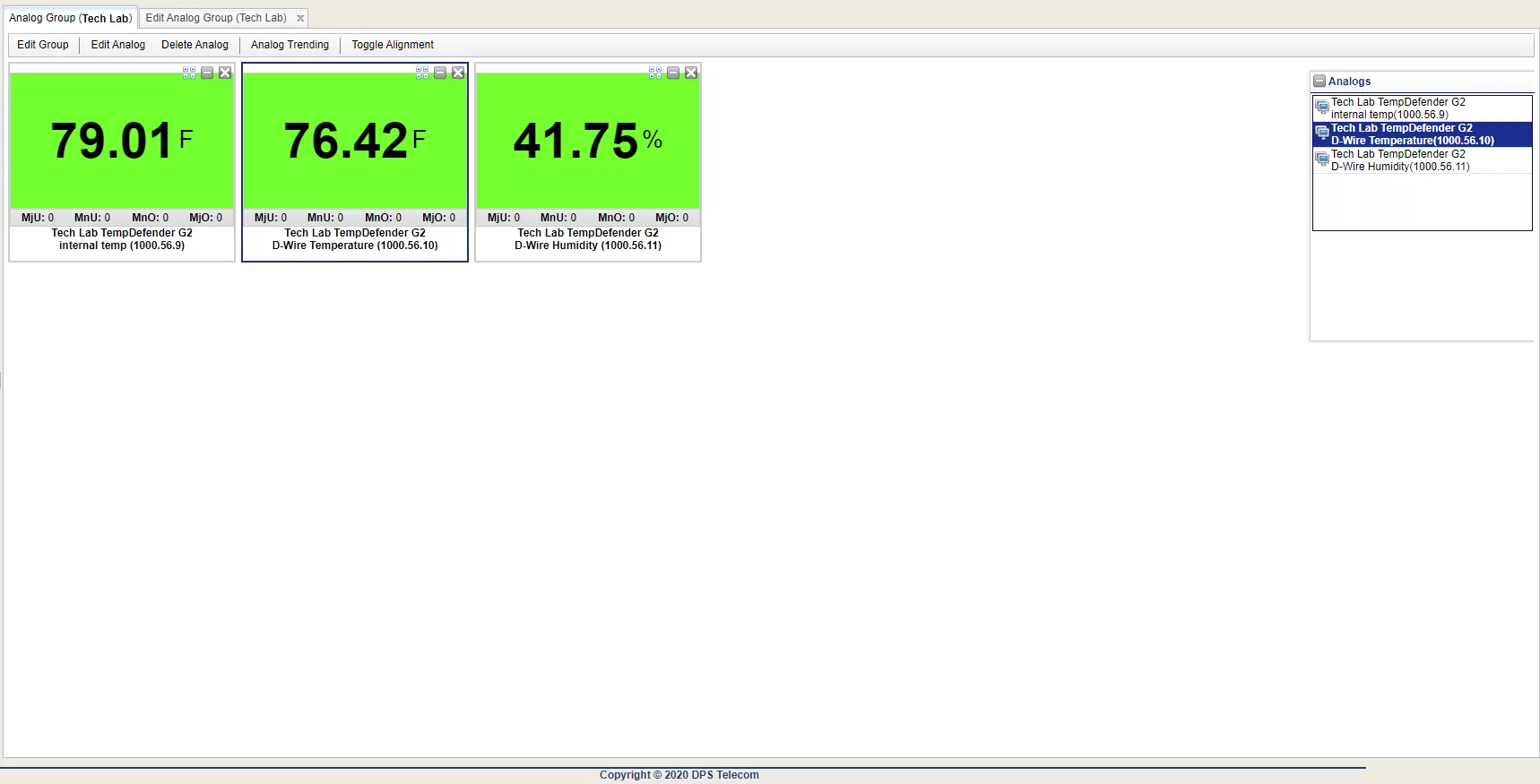Select D-Wire Humidity in Analogs list
Viewport: 1540px width, 784px height.
(1399, 160)
